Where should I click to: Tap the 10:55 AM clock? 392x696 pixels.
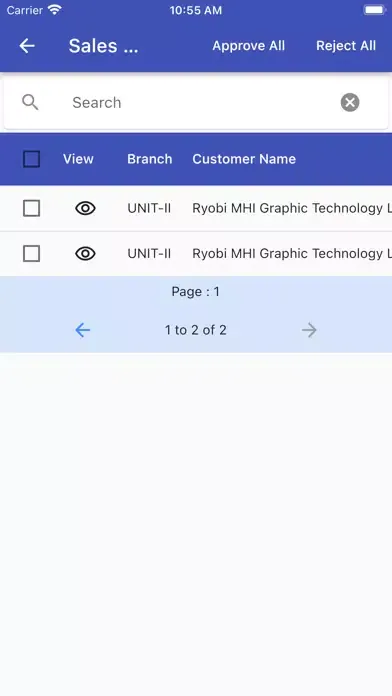click(196, 10)
